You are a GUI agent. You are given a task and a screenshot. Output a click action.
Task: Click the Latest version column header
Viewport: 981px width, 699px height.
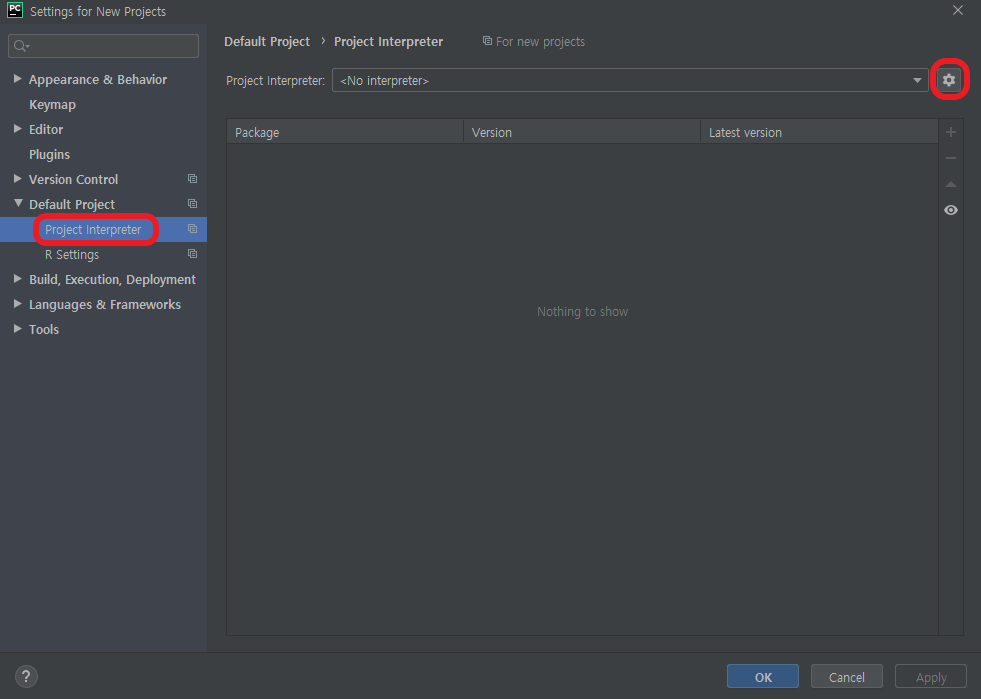pyautogui.click(x=820, y=132)
